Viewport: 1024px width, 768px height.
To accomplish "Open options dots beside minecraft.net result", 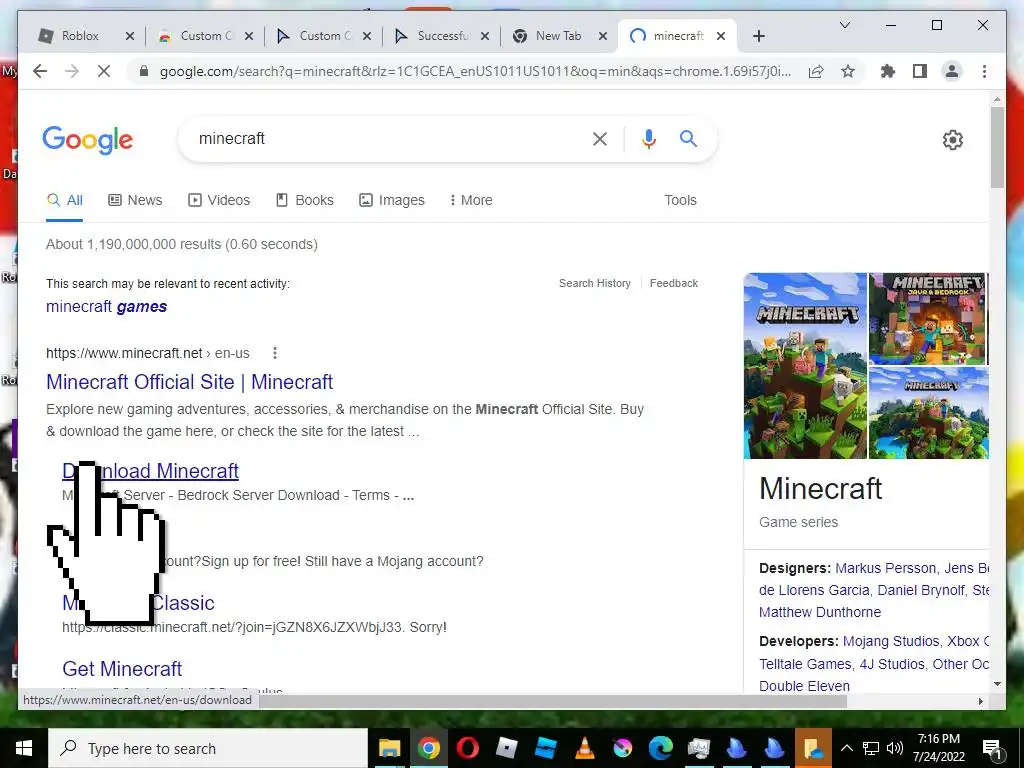I will click(275, 353).
